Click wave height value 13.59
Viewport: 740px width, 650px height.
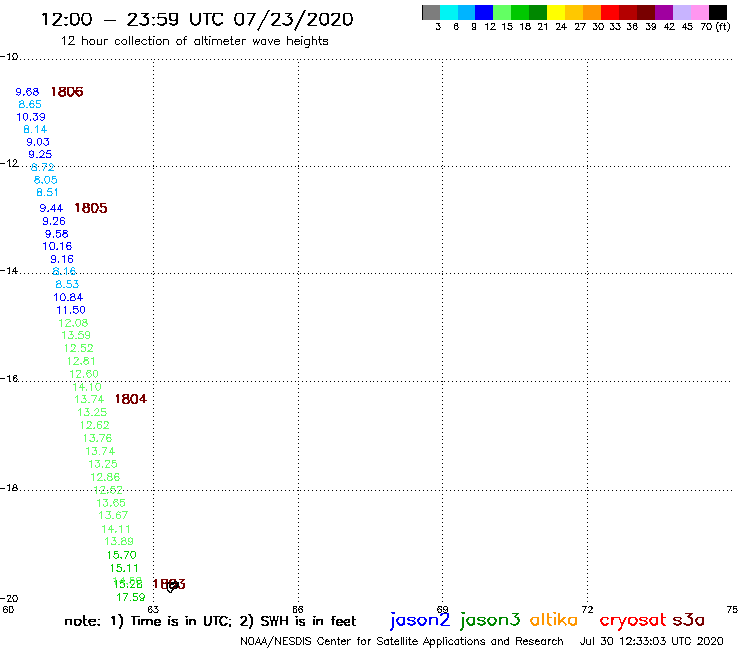(x=76, y=335)
